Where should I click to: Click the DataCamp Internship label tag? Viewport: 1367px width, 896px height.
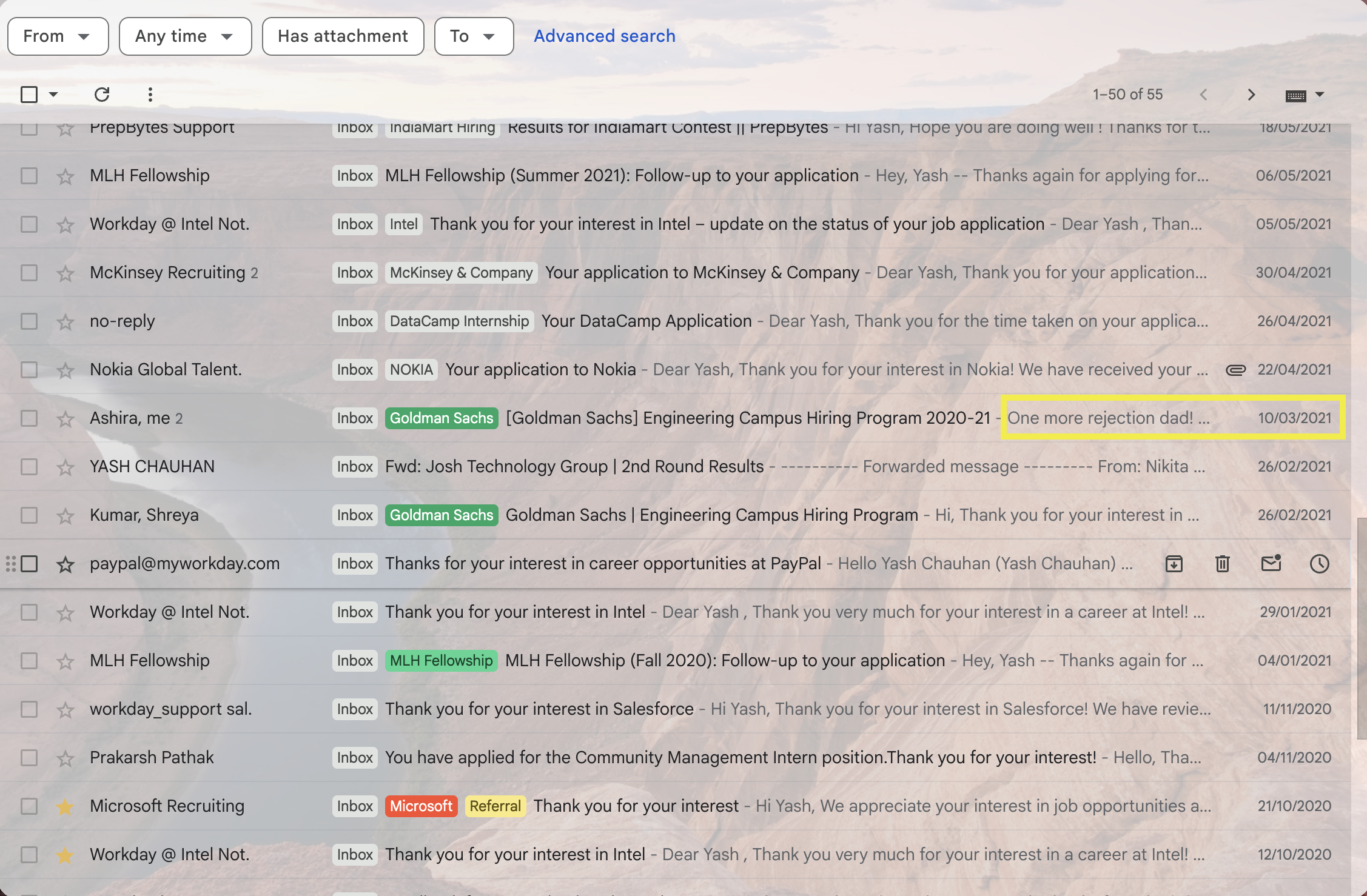click(x=460, y=321)
